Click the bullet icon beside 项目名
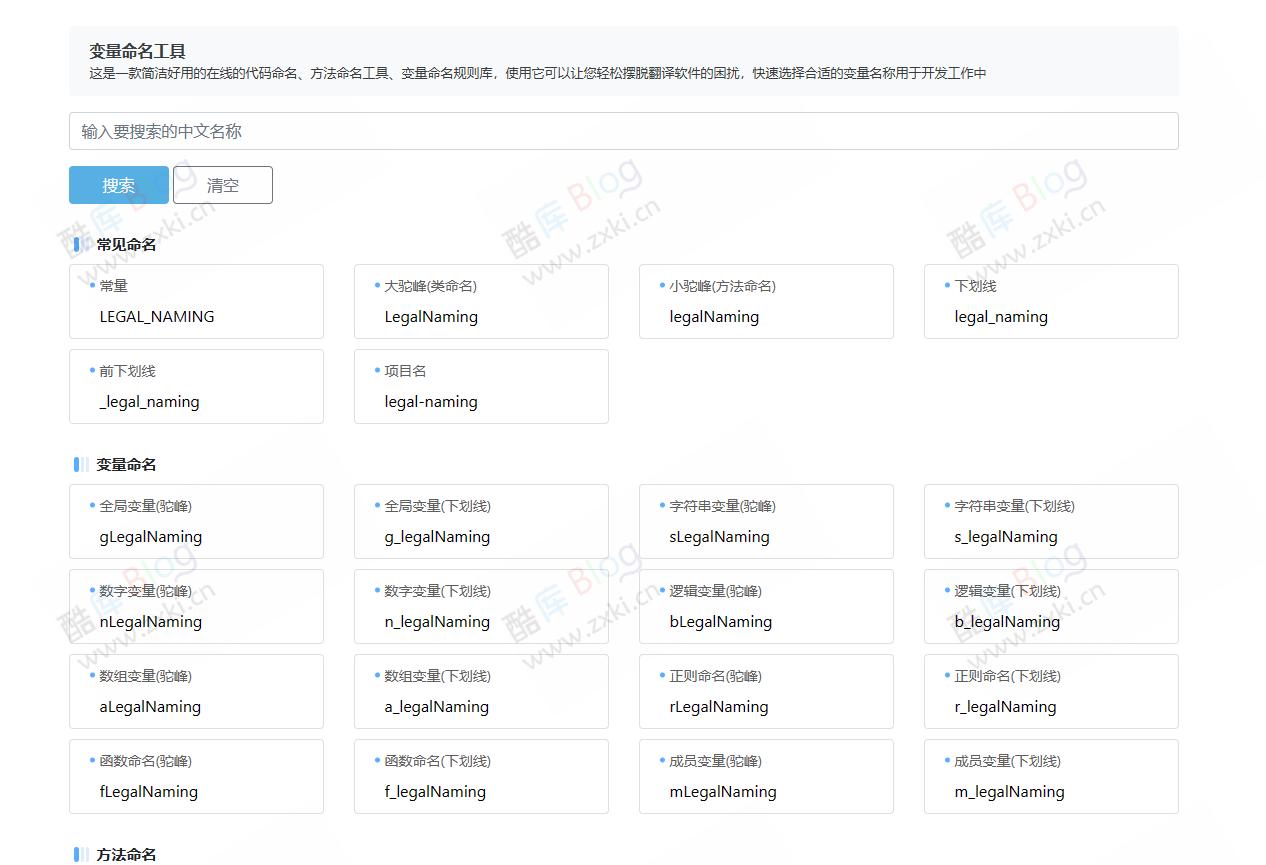Screen dimensions: 1266x865 [377, 370]
